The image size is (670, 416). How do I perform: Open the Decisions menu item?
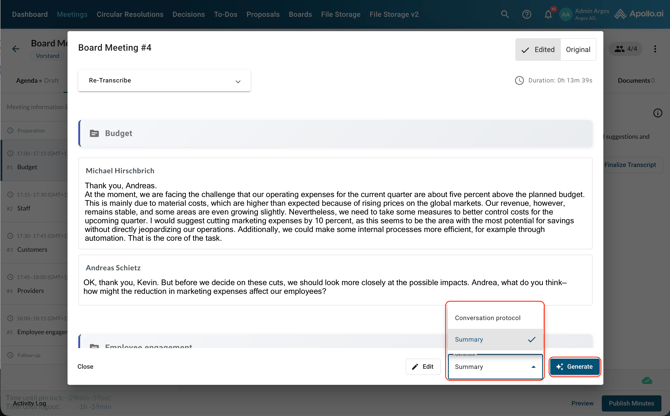[x=188, y=15]
